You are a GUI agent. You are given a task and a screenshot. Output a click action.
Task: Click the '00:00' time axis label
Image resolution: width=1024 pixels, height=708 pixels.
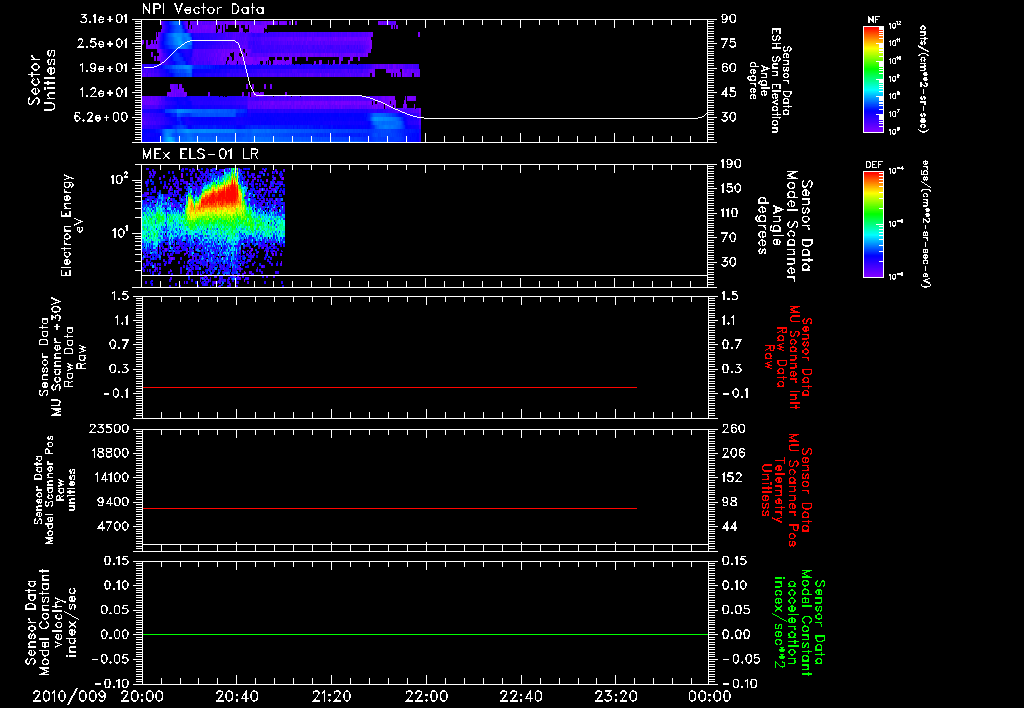[709, 696]
